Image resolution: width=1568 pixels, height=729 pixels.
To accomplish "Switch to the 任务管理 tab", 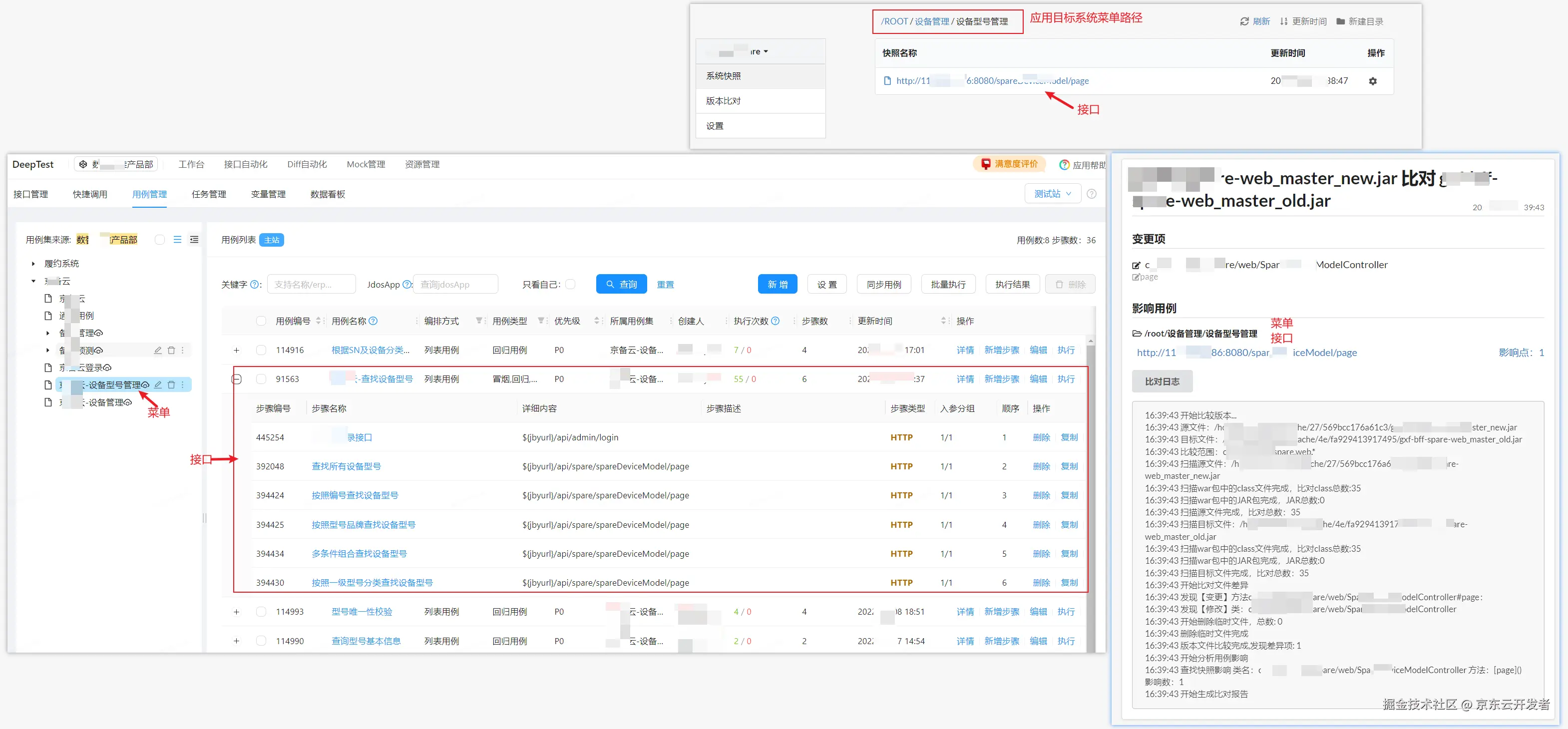I will pos(209,194).
